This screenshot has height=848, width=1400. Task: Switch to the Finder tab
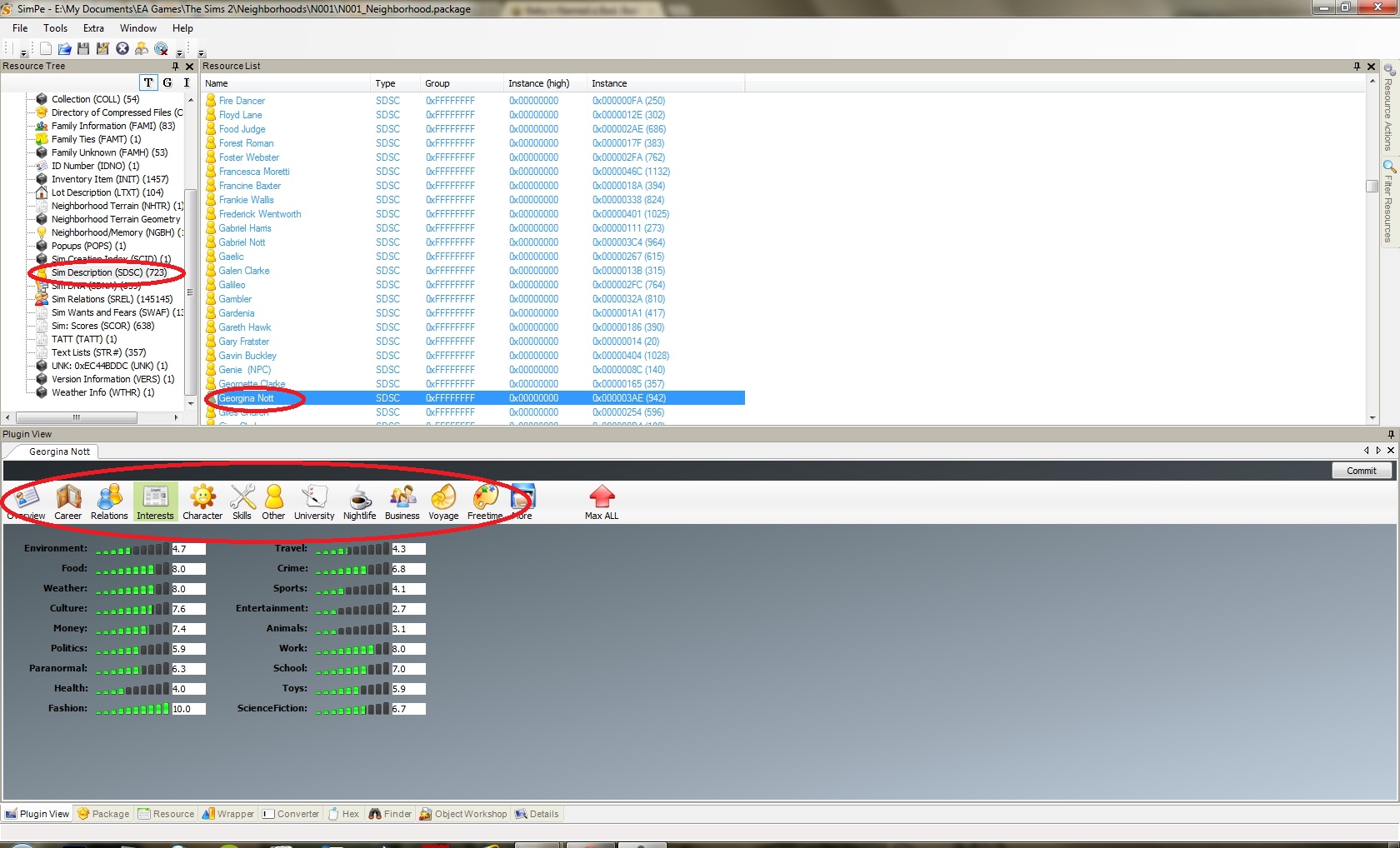pyautogui.click(x=390, y=814)
